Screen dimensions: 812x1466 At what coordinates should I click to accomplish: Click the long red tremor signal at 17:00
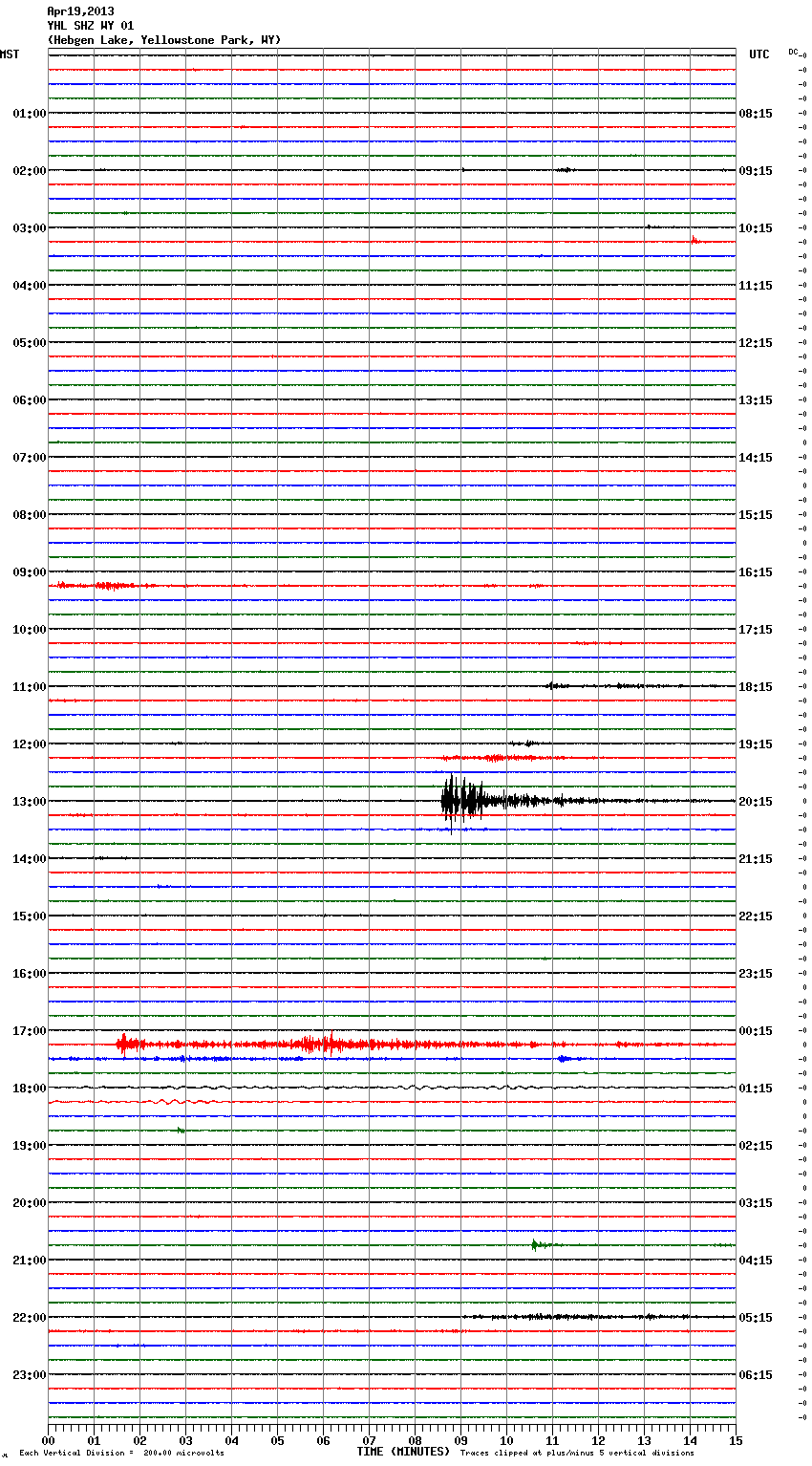[325, 1045]
